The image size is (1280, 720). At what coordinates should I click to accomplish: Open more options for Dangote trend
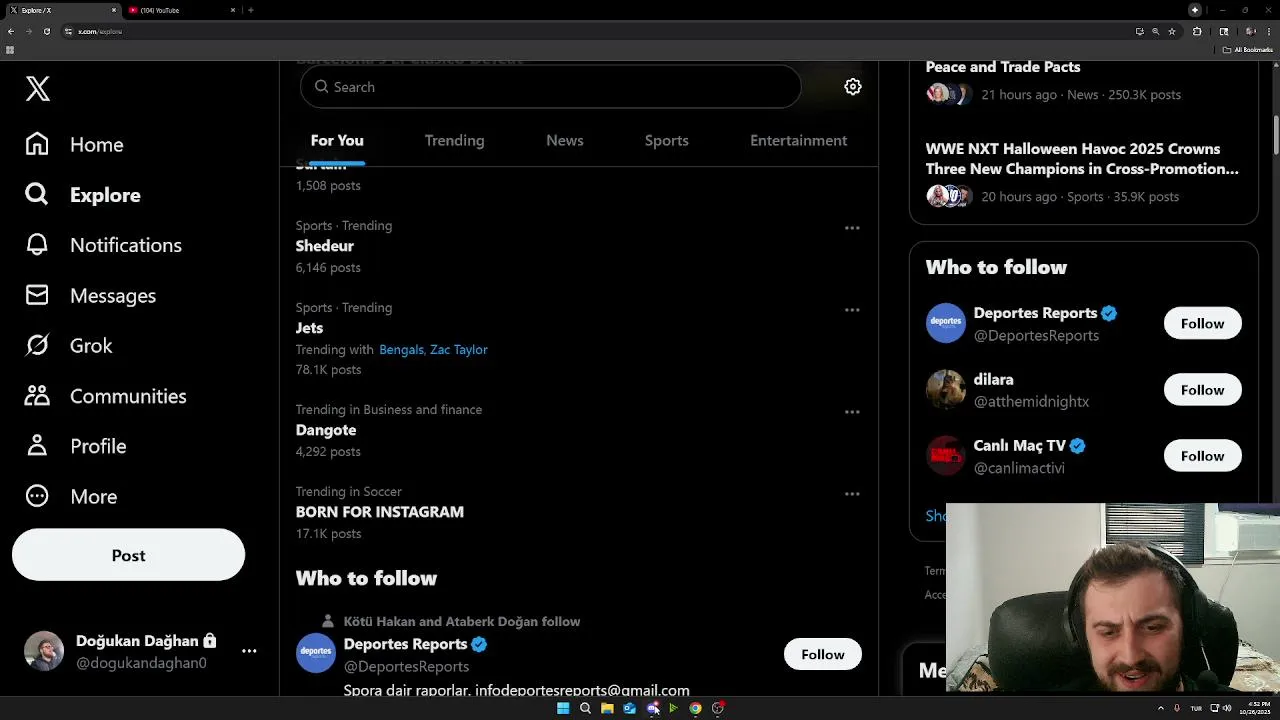point(852,412)
